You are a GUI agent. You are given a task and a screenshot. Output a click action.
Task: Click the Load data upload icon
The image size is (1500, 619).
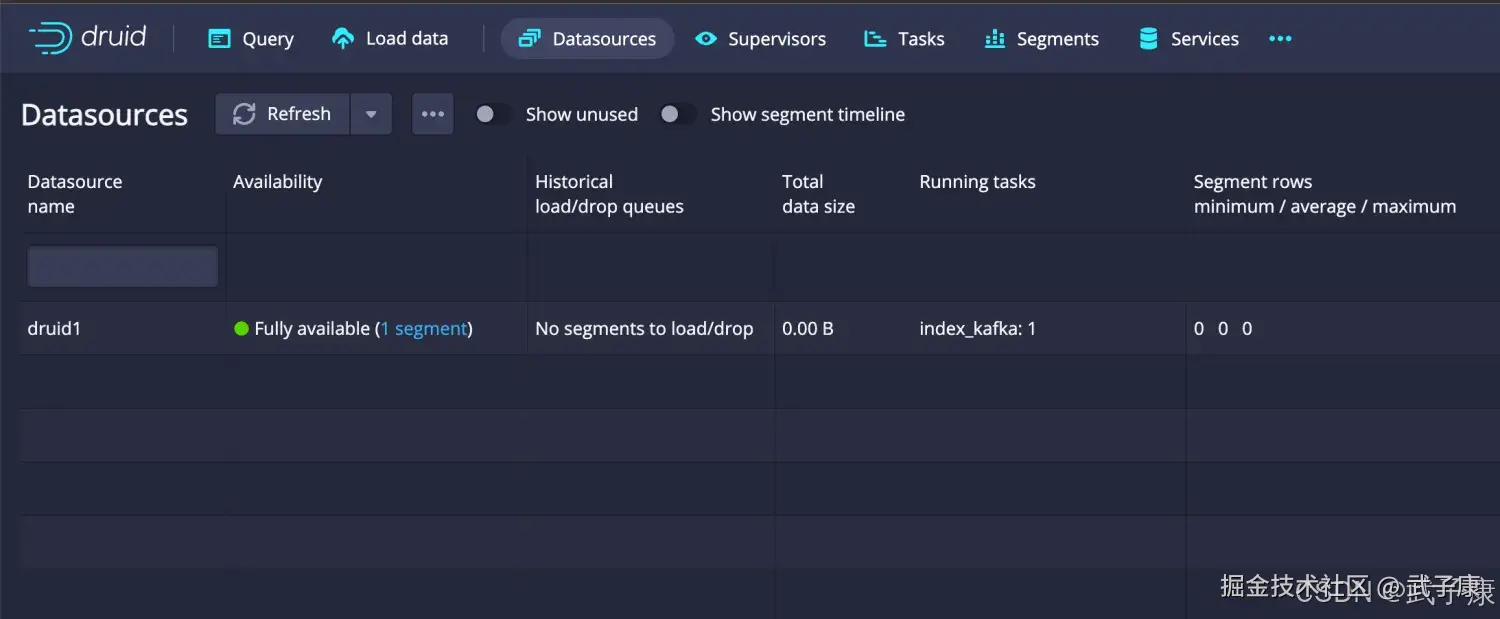click(x=343, y=39)
